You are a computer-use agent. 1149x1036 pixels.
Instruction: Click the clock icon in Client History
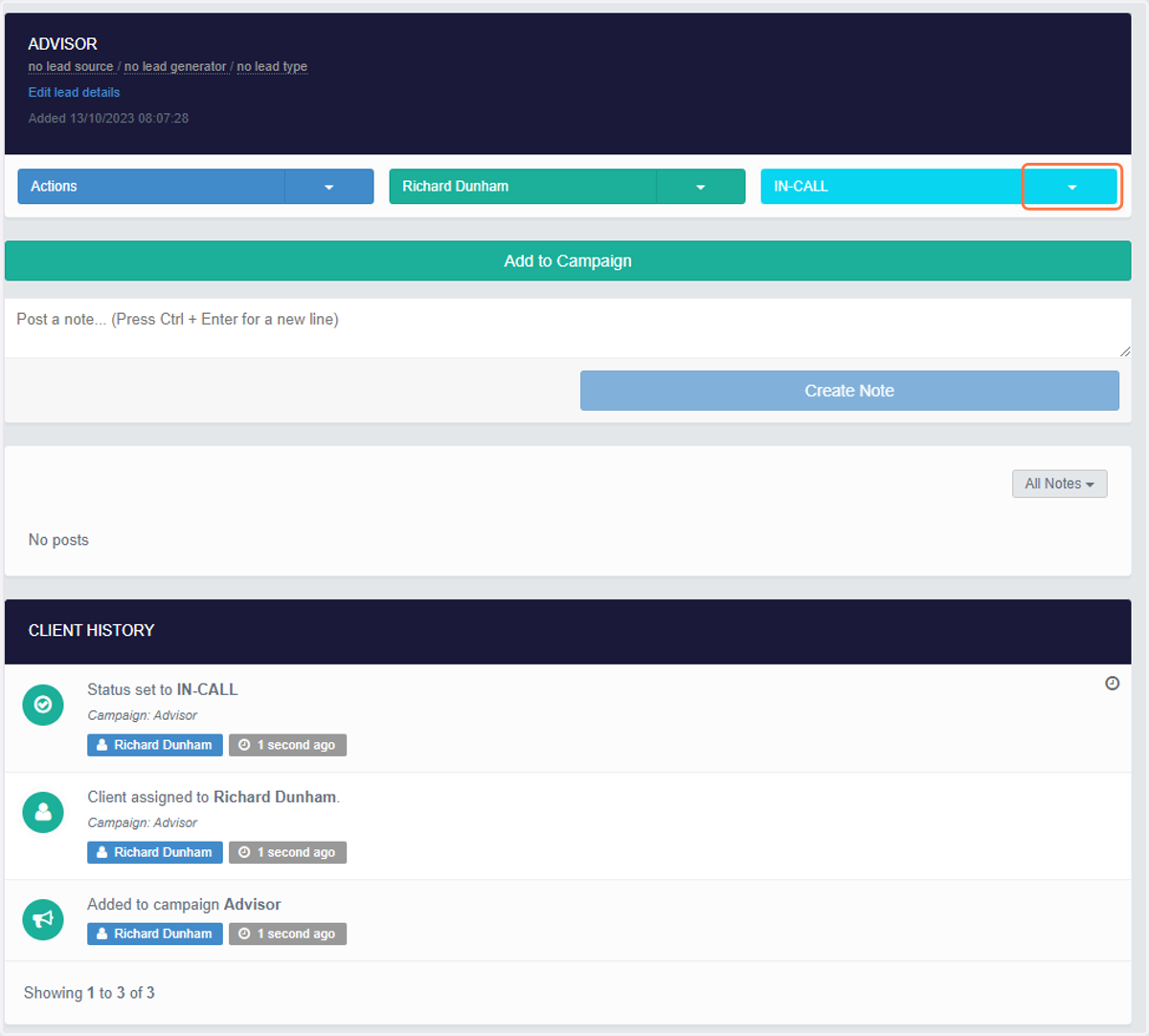[x=1112, y=683]
